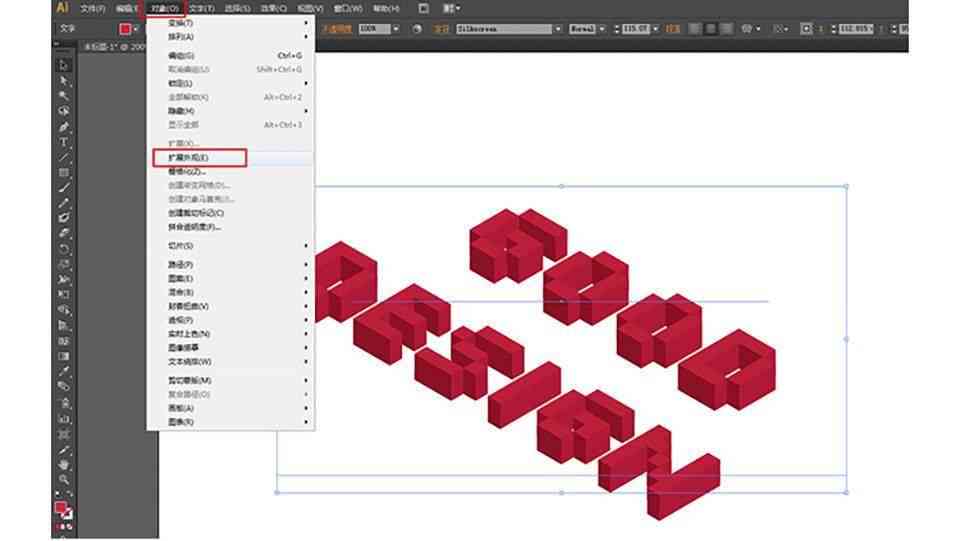This screenshot has height=541, width=960.
Task: Open the fill color dropdown arrow in control bar
Action: click(136, 29)
